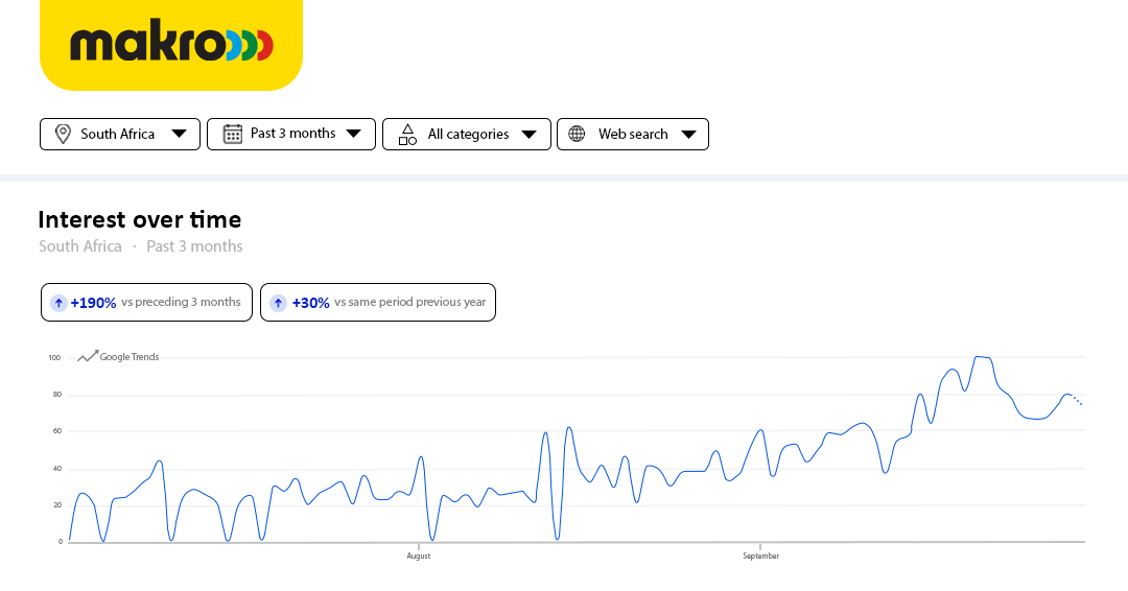The image size is (1128, 591).
Task: Click the 'Google Trends' chart label
Action: point(129,357)
